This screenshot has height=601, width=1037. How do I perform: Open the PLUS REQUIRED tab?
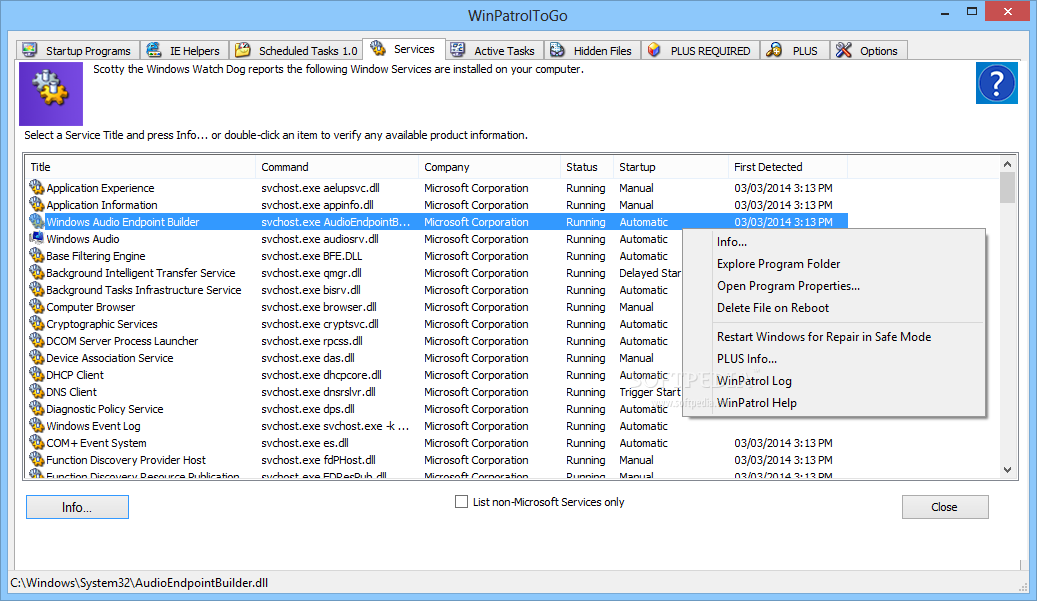700,50
